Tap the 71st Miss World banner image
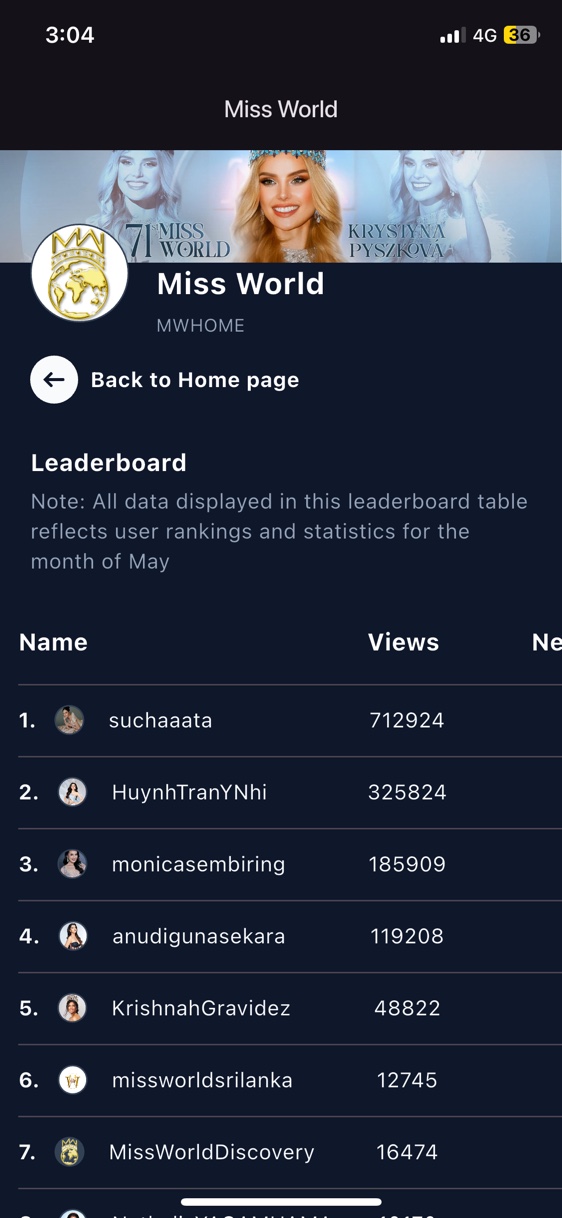 [281, 206]
